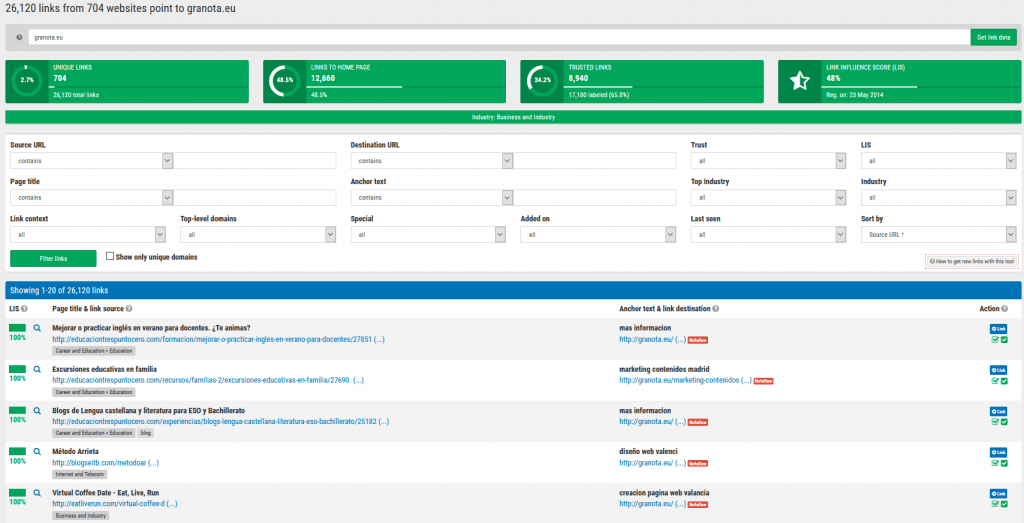The width and height of the screenshot is (1024, 523).
Task: Open the granota.eu/marketing-contenidos destination link
Action: (685, 380)
